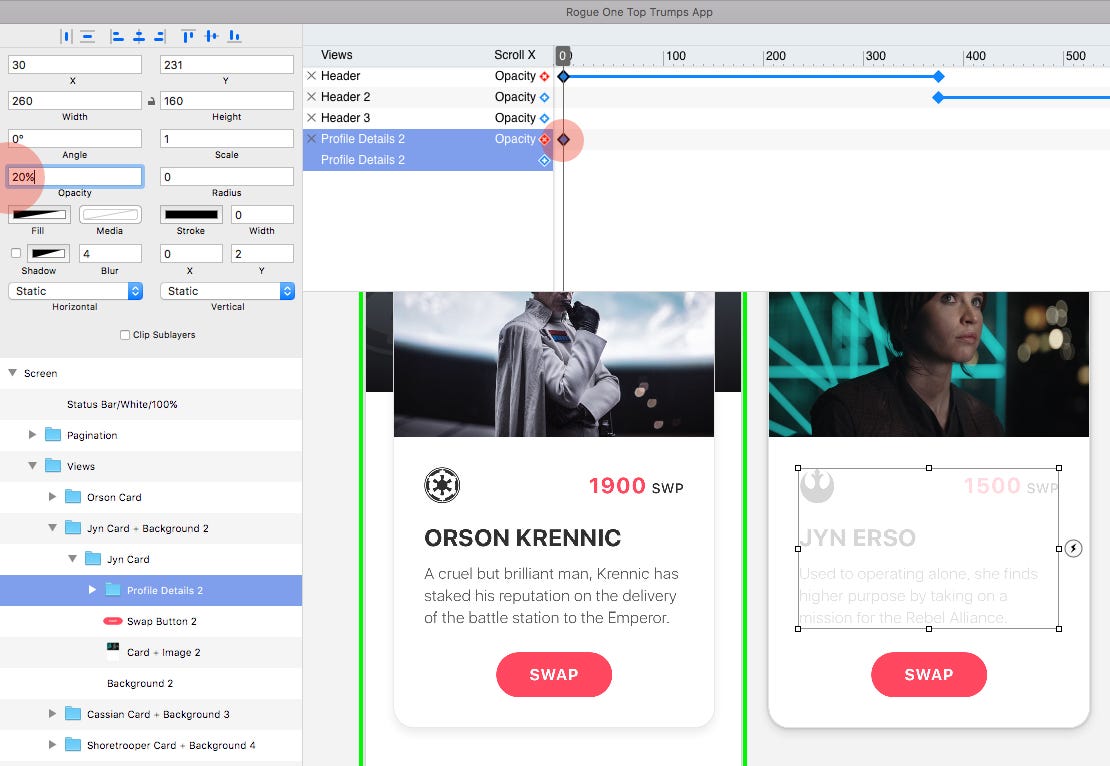Open the Media picker well
Image resolution: width=1110 pixels, height=766 pixels.
click(110, 215)
